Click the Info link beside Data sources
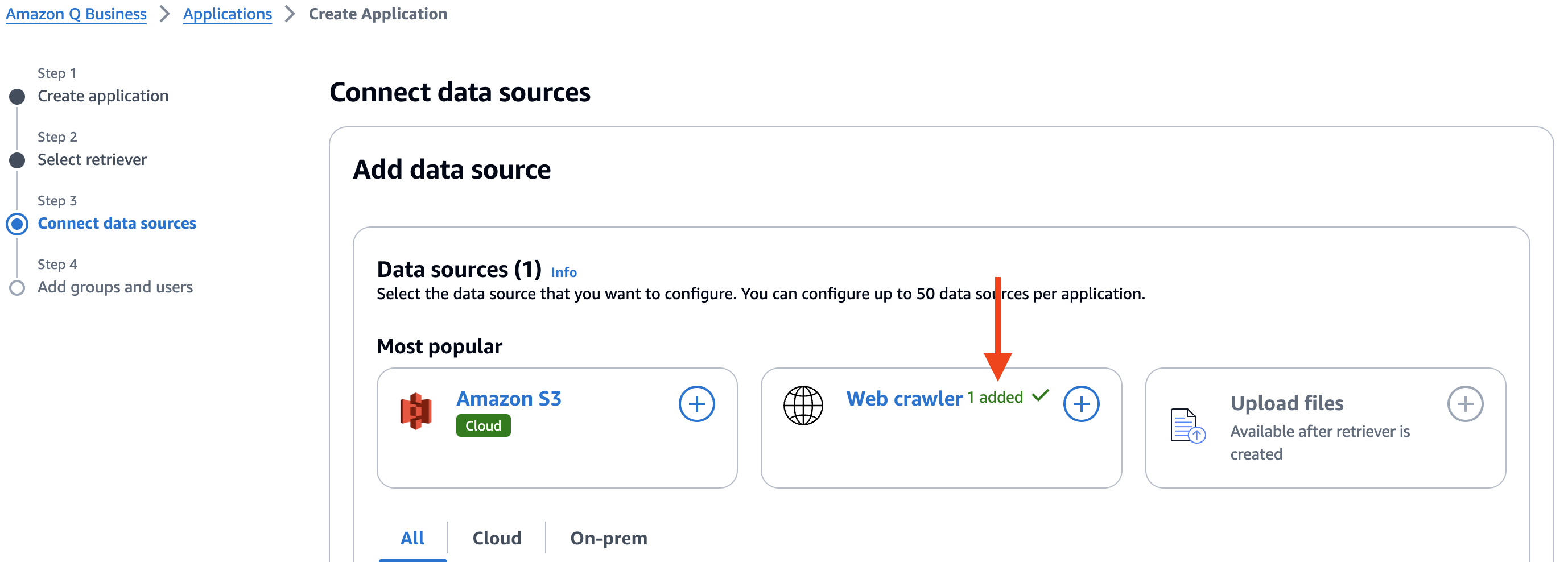 [563, 272]
